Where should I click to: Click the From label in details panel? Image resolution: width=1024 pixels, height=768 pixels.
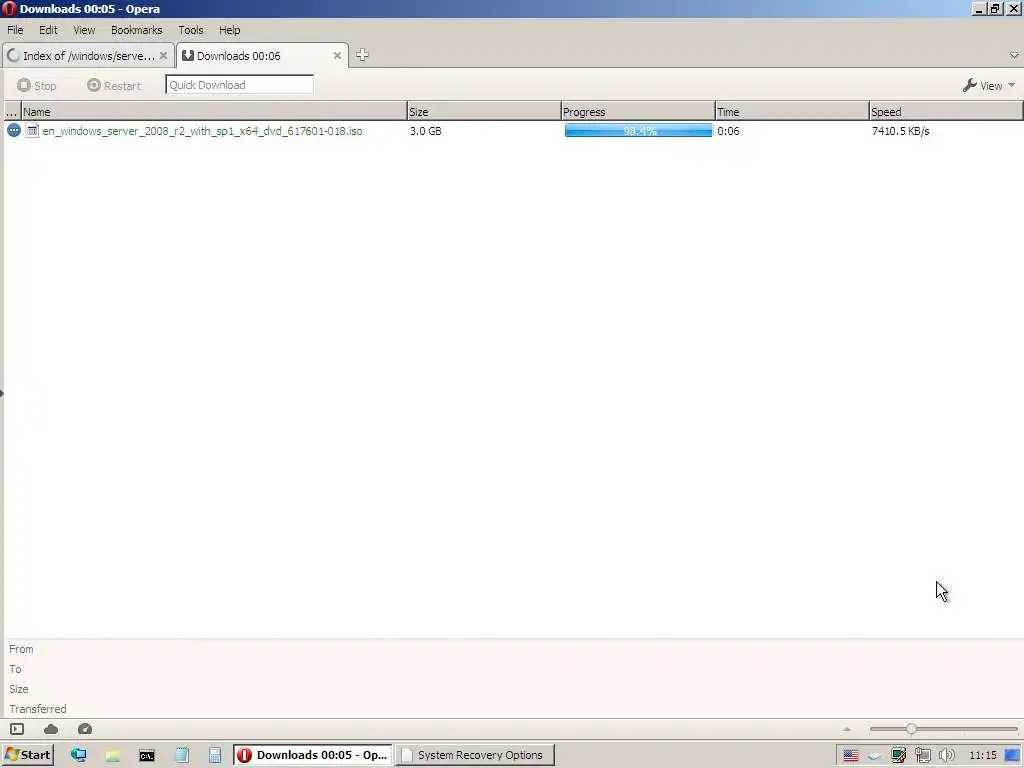click(21, 649)
